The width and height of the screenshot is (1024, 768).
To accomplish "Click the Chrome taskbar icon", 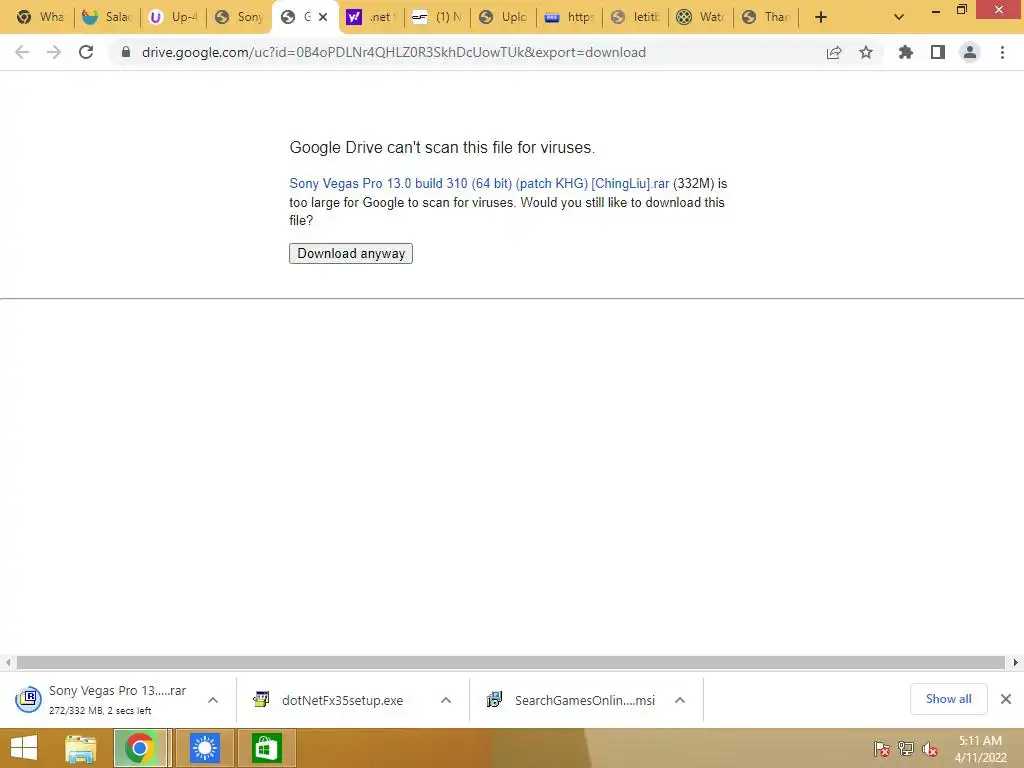I will [140, 748].
